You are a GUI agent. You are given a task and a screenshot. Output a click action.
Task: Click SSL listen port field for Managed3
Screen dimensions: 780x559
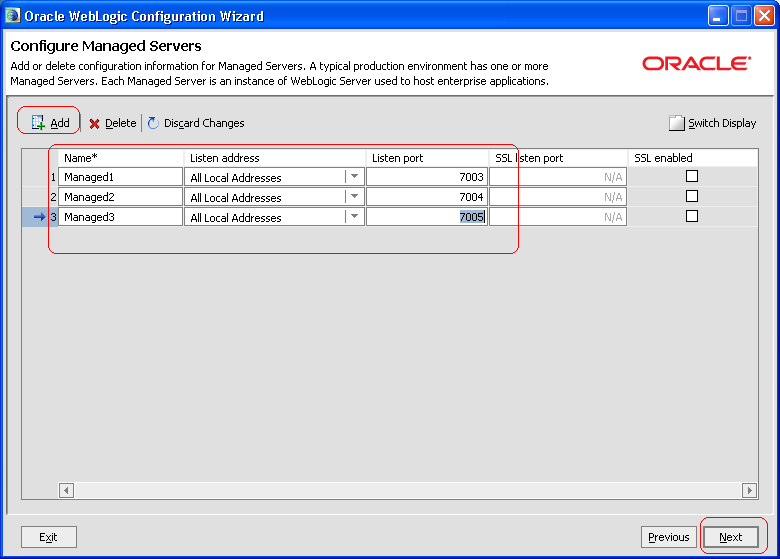pyautogui.click(x=558, y=216)
